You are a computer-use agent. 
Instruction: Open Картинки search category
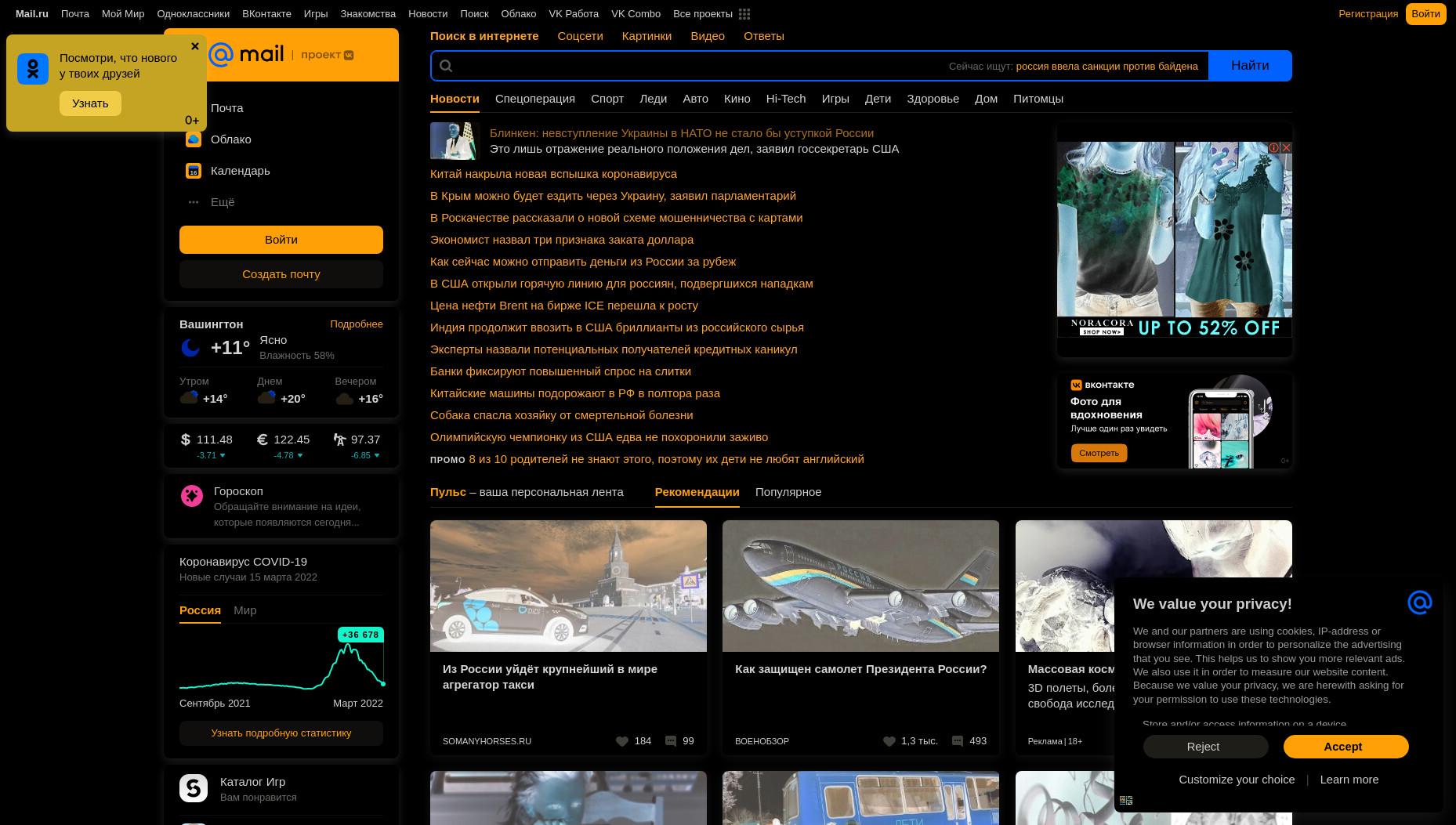coord(647,36)
